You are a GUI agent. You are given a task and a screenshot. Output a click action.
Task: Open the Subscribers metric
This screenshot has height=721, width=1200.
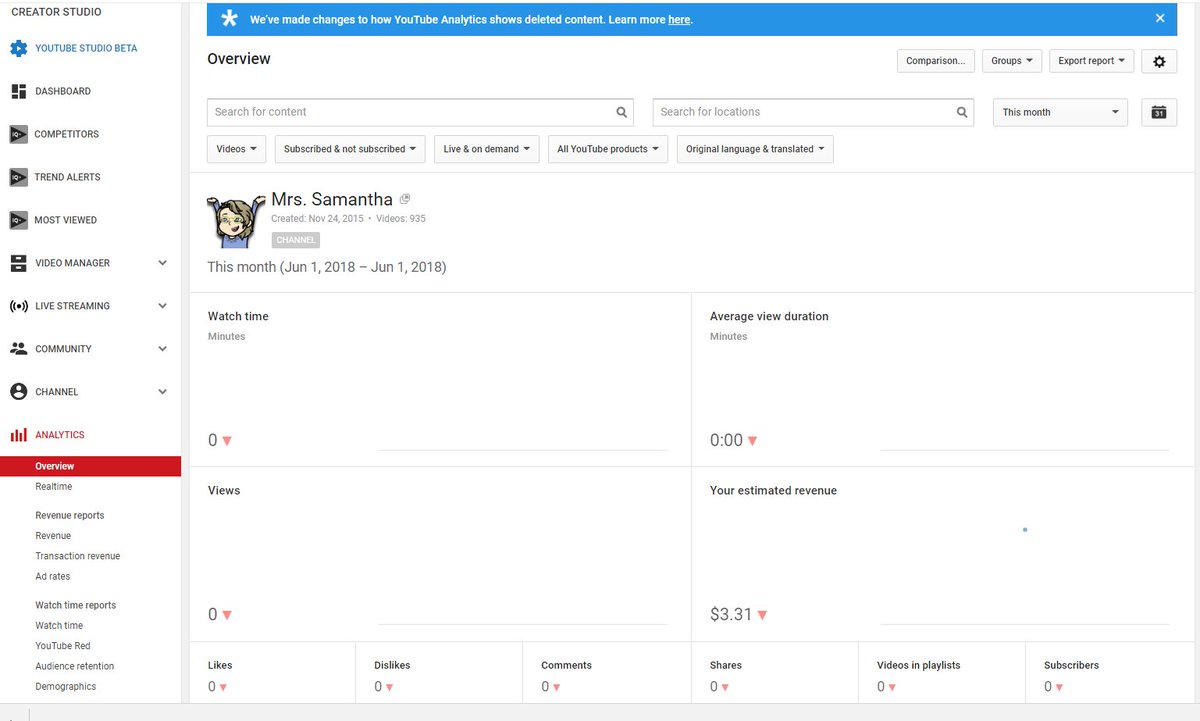pyautogui.click(x=1071, y=665)
